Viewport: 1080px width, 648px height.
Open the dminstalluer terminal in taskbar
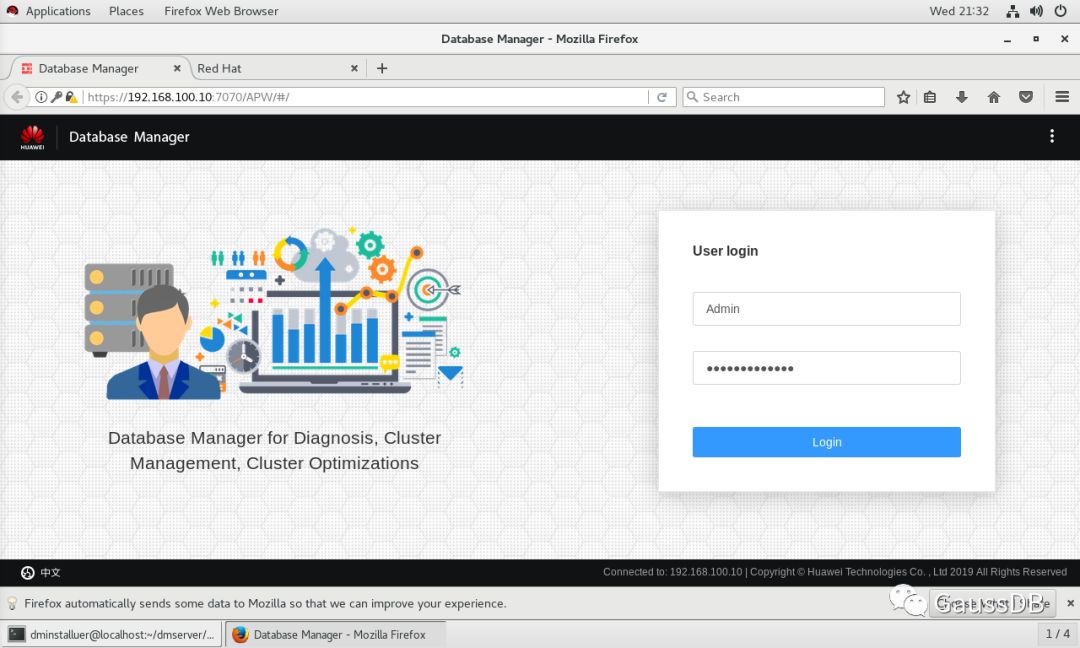coord(112,634)
